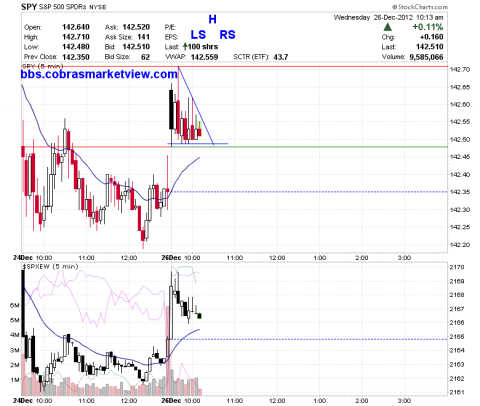480x406 pixels.
Task: Click the blue descending trendline on SPY chart
Action: click(x=196, y=105)
